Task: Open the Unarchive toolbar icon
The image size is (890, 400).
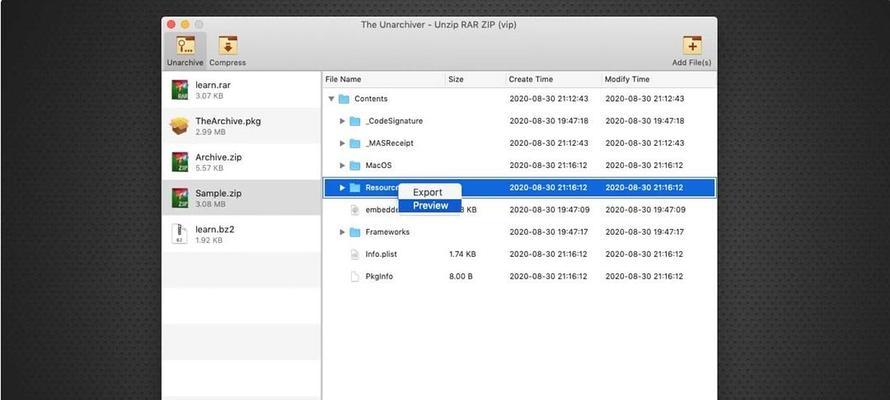Action: coord(185,45)
